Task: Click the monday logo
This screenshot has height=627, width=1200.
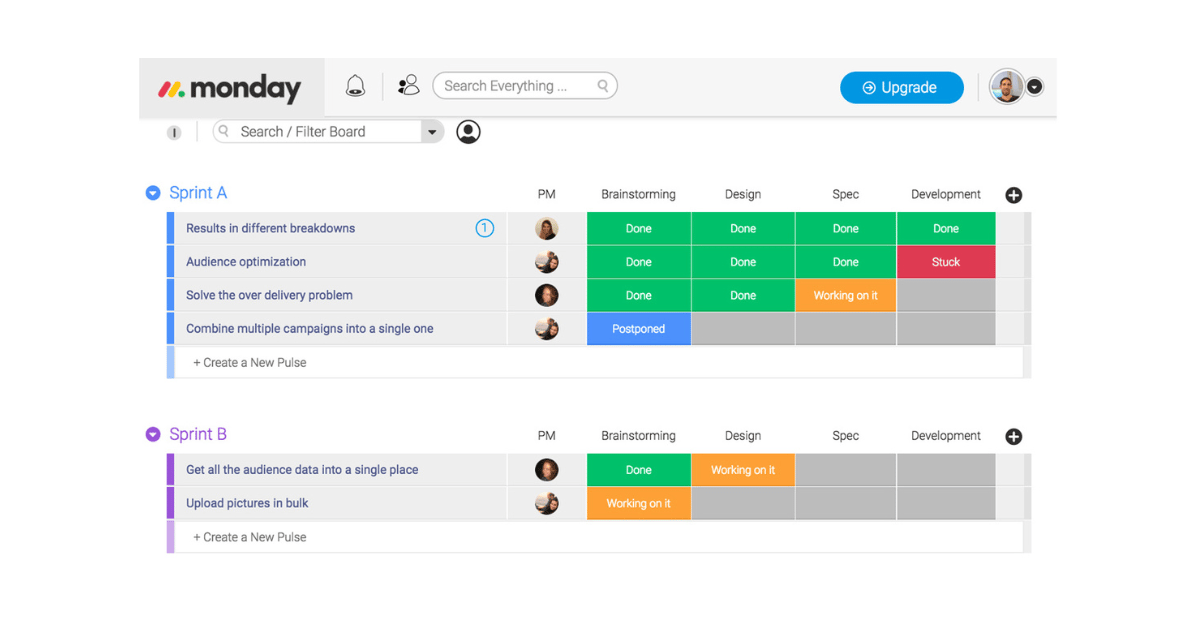Action: [229, 88]
